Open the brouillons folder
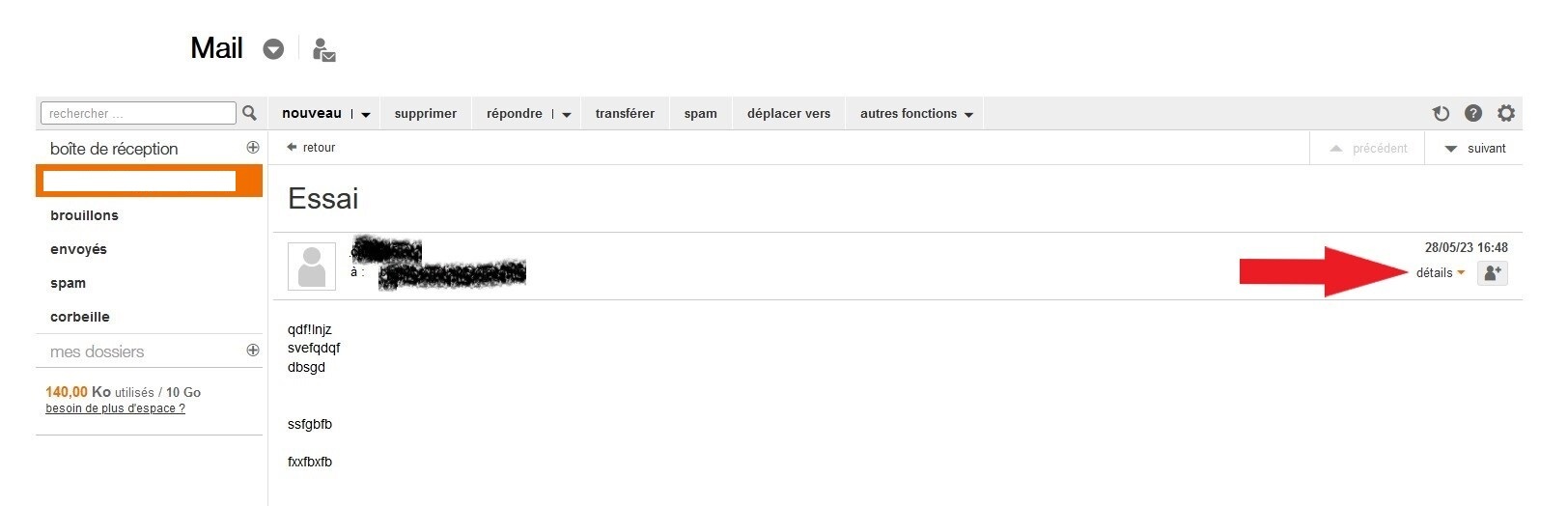 [x=84, y=215]
